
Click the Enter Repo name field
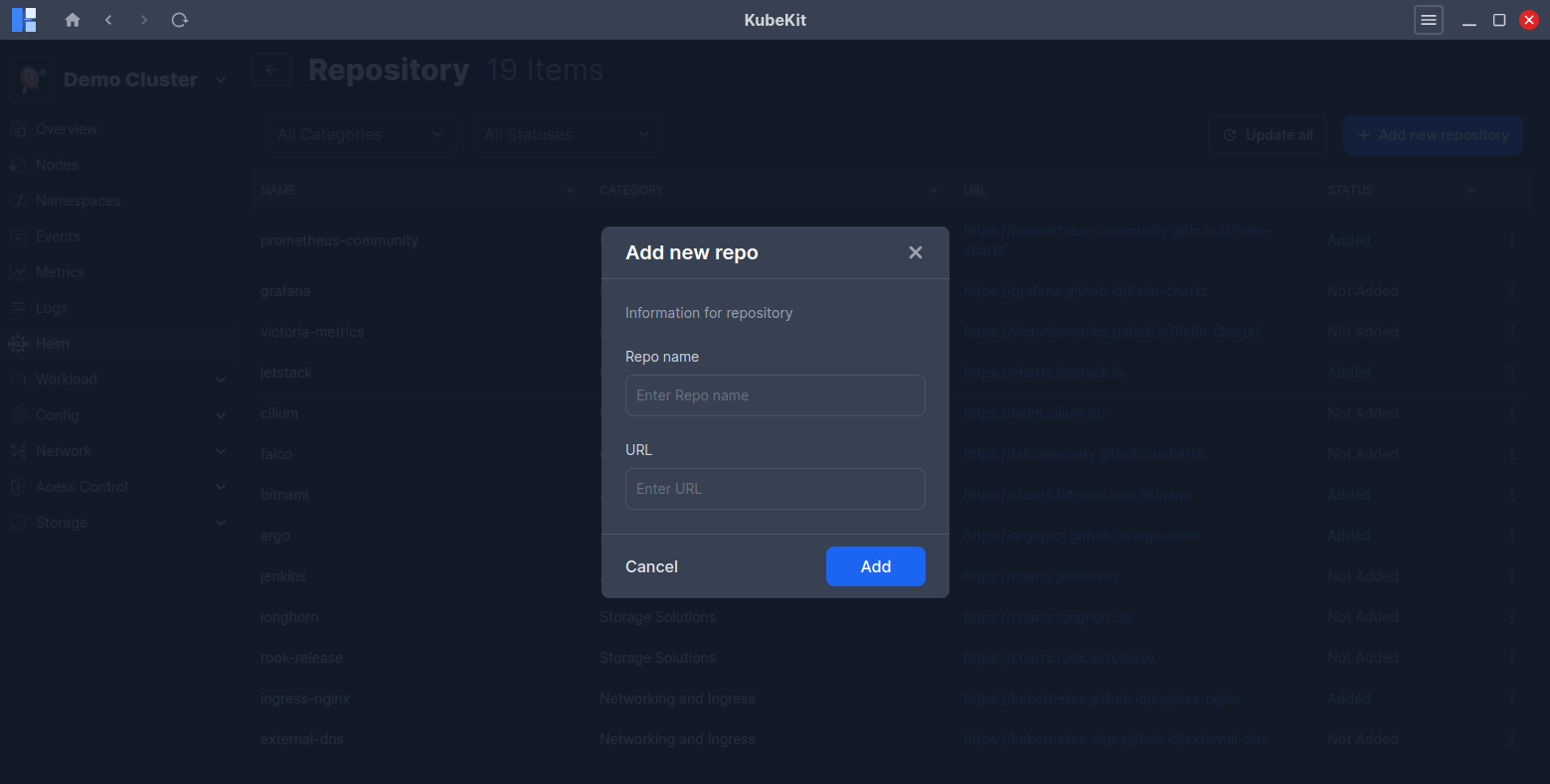pos(775,394)
